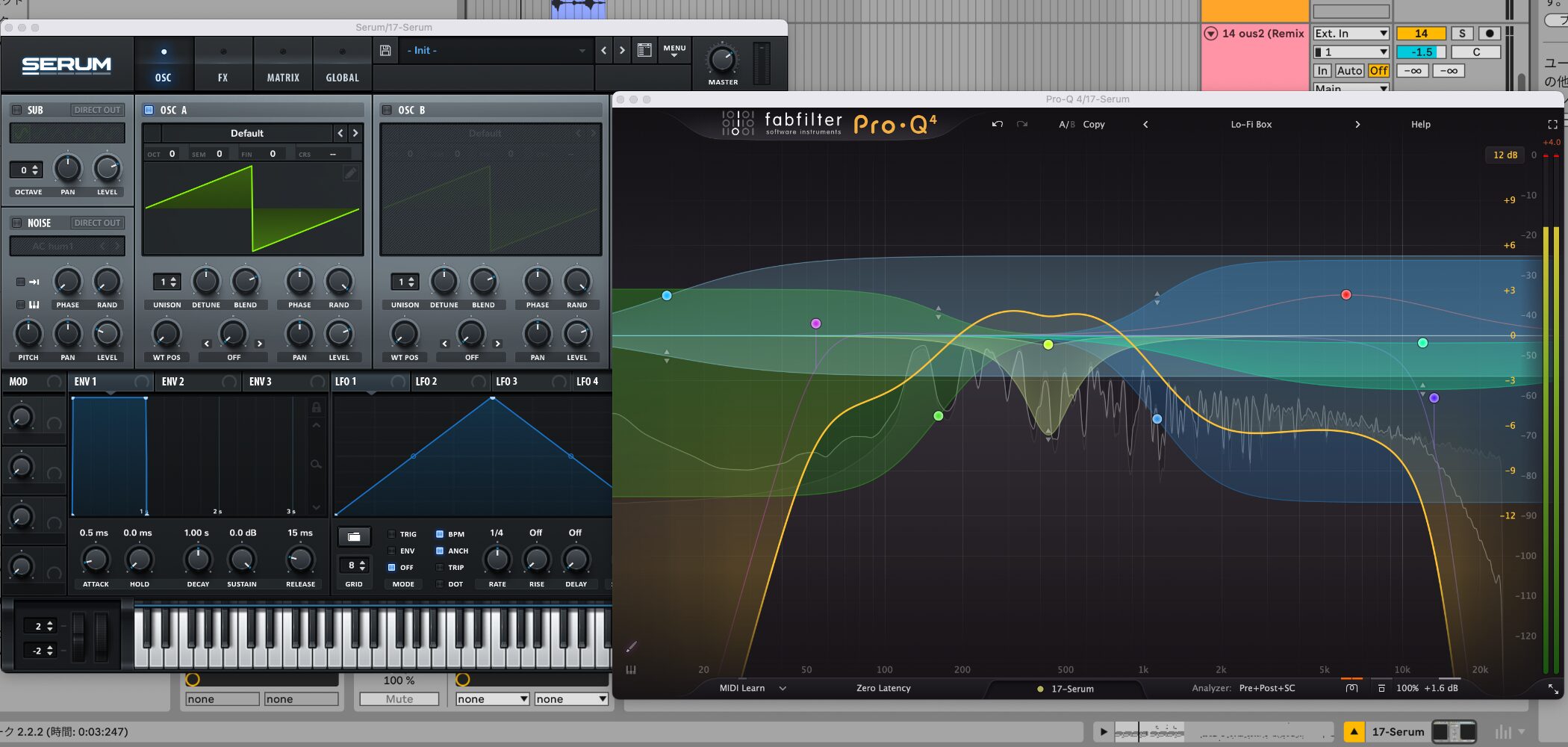The width and height of the screenshot is (1568, 747).
Task: Click the Pro-Q resize corner arrows icon
Action: coord(1552,689)
